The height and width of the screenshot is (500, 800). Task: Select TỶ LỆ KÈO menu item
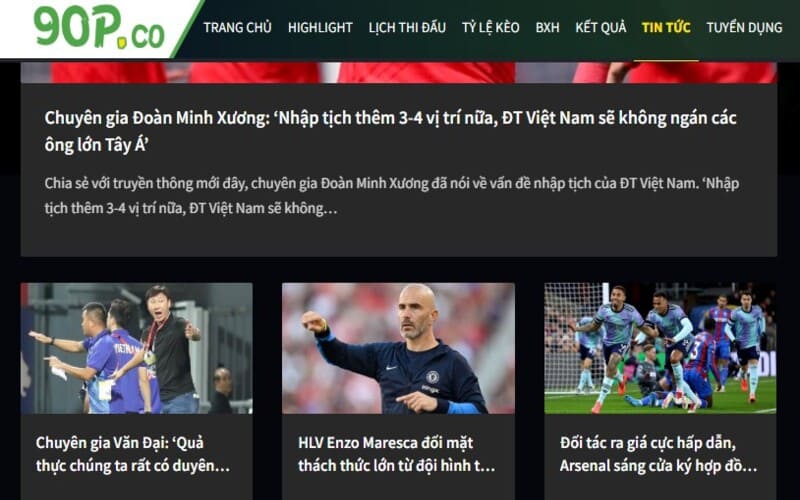point(490,28)
